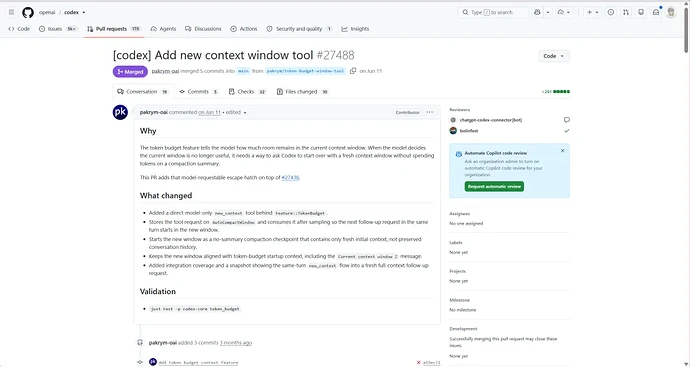Open pakrym-oai comment author link

(154, 112)
